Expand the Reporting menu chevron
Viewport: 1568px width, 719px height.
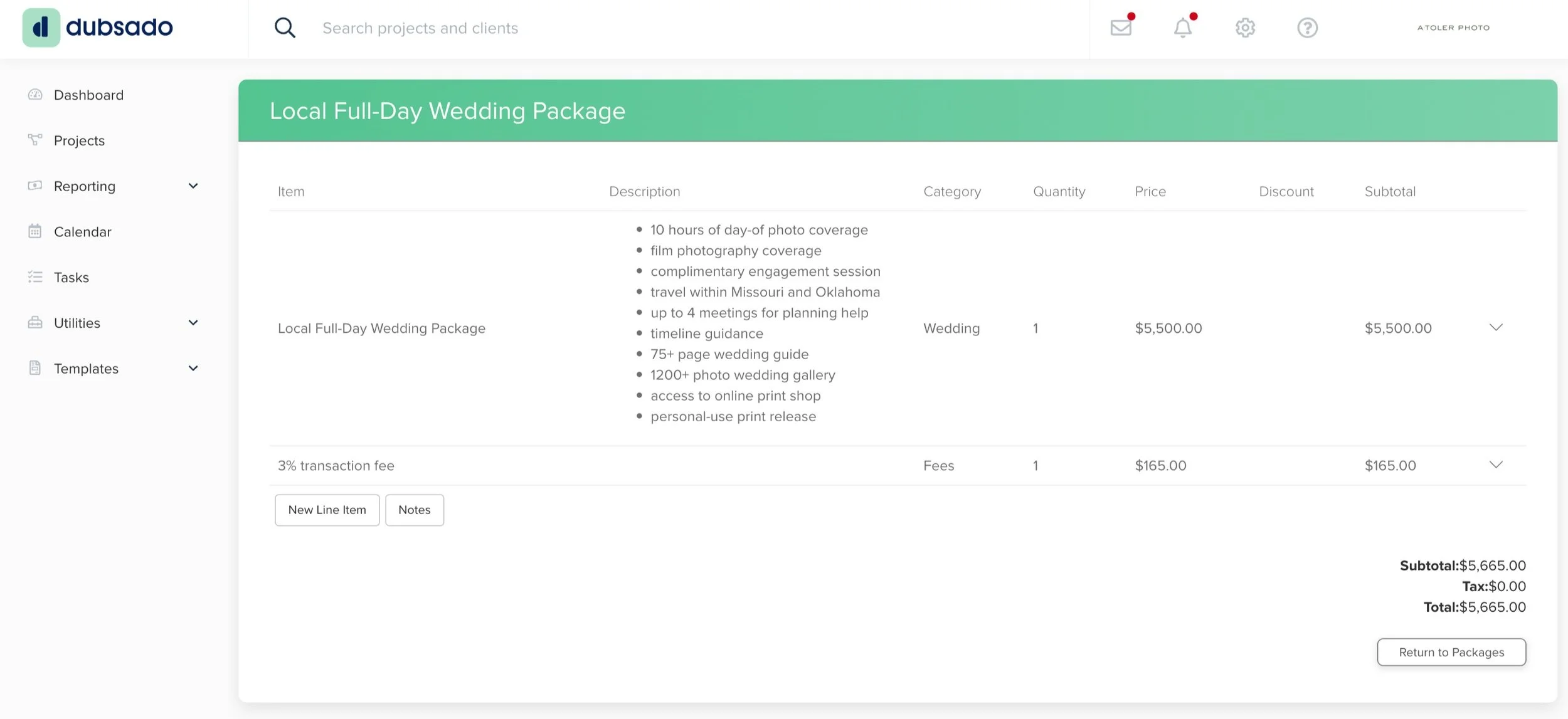(193, 186)
